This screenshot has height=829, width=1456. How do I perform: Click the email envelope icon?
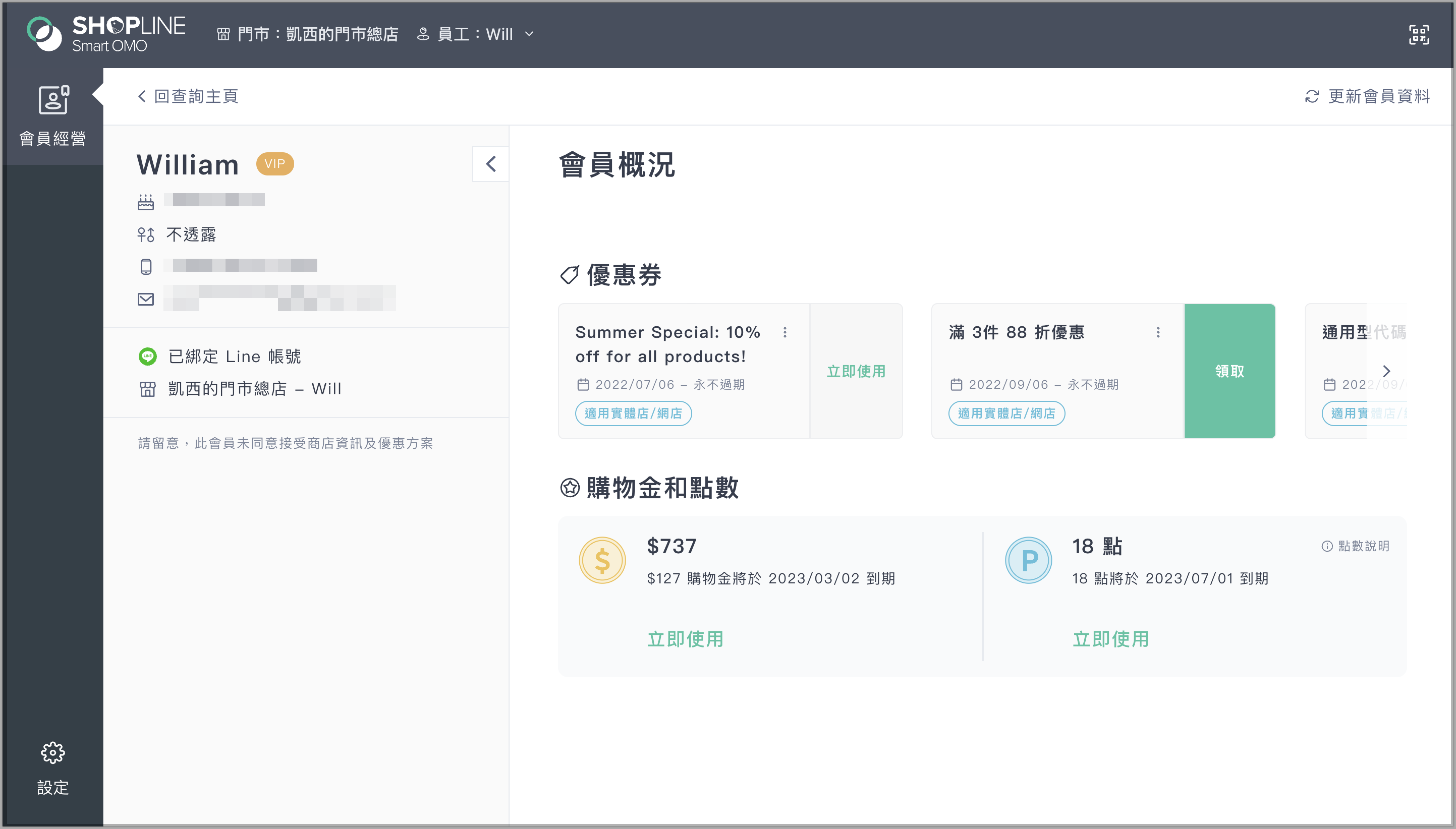coord(146,299)
